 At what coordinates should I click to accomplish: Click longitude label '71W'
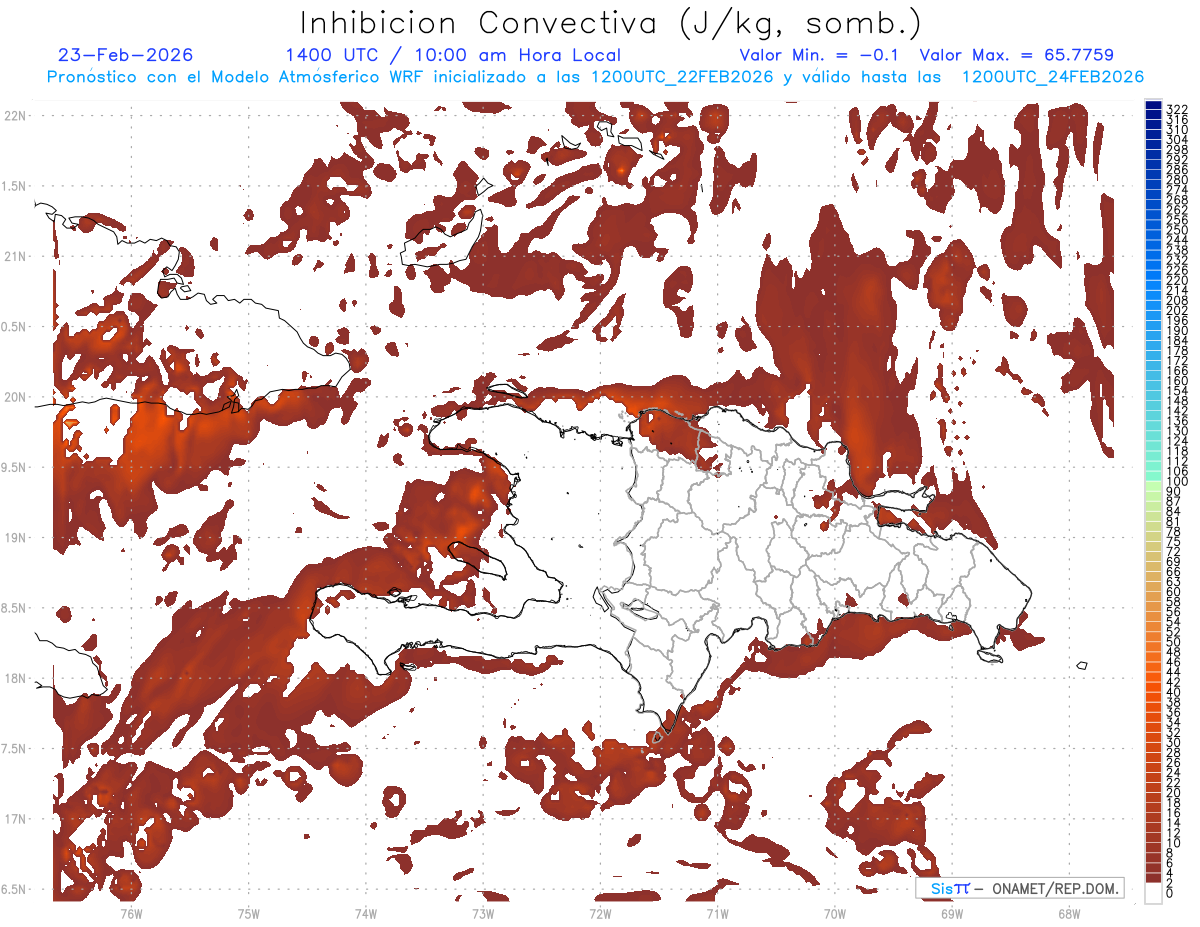click(x=717, y=913)
